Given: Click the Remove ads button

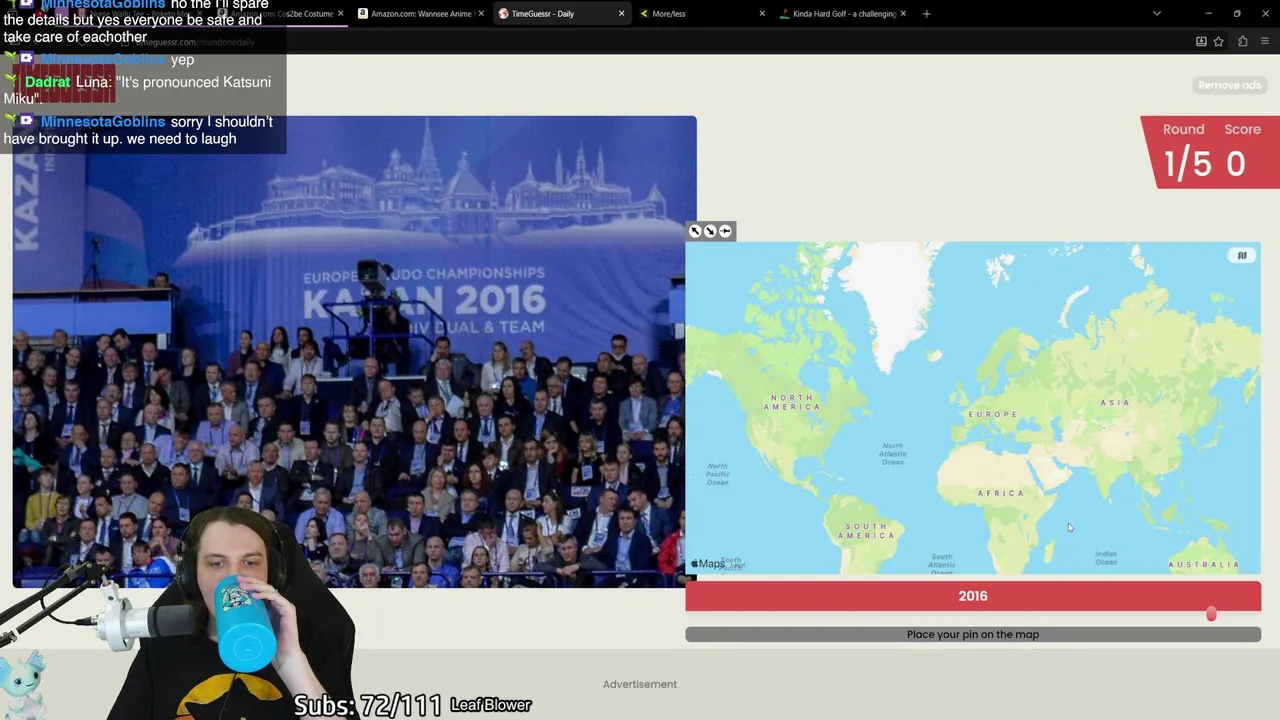Looking at the screenshot, I should (x=1229, y=85).
